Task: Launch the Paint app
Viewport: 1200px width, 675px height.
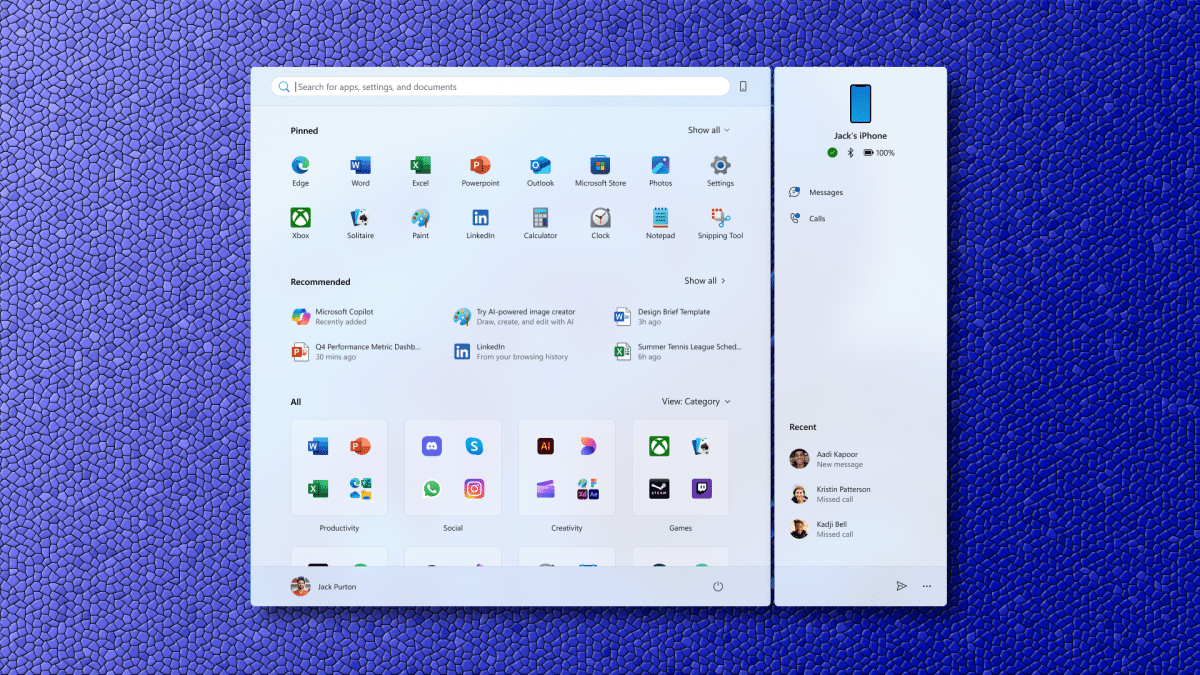Action: (x=420, y=220)
